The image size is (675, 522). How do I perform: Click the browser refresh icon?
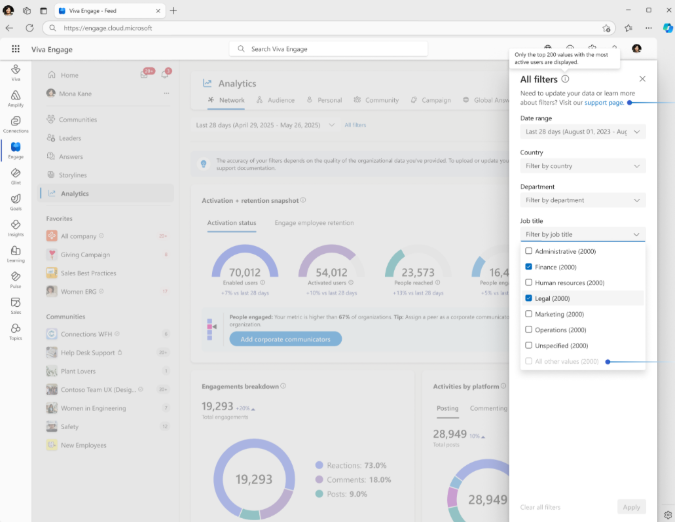(x=29, y=28)
